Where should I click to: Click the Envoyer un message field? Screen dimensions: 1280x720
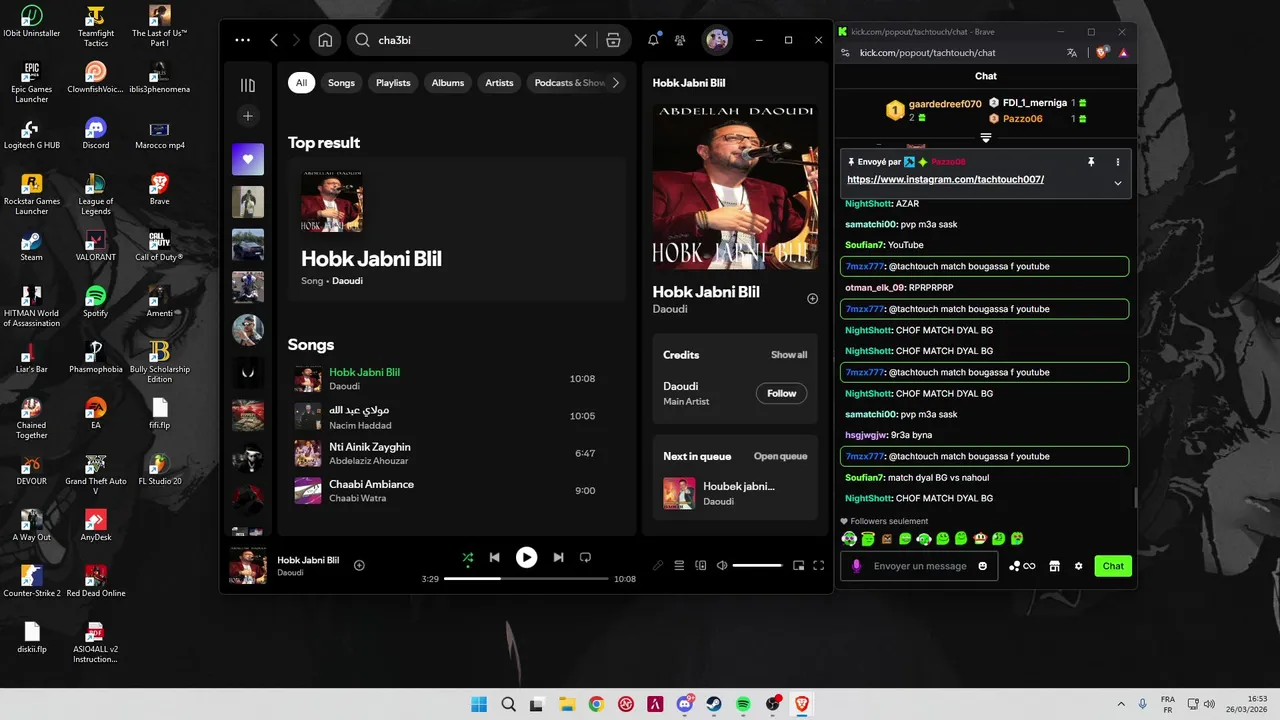(x=919, y=566)
